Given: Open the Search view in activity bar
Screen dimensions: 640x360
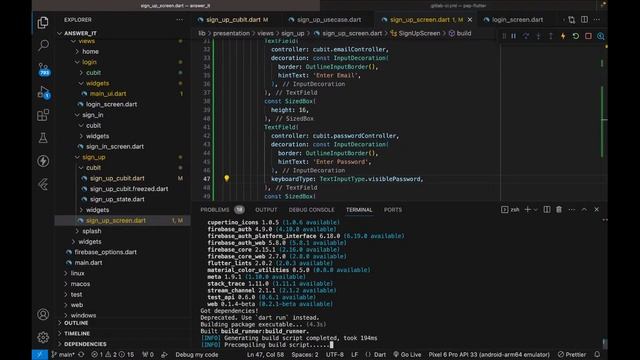Looking at the screenshot, I should (43, 45).
